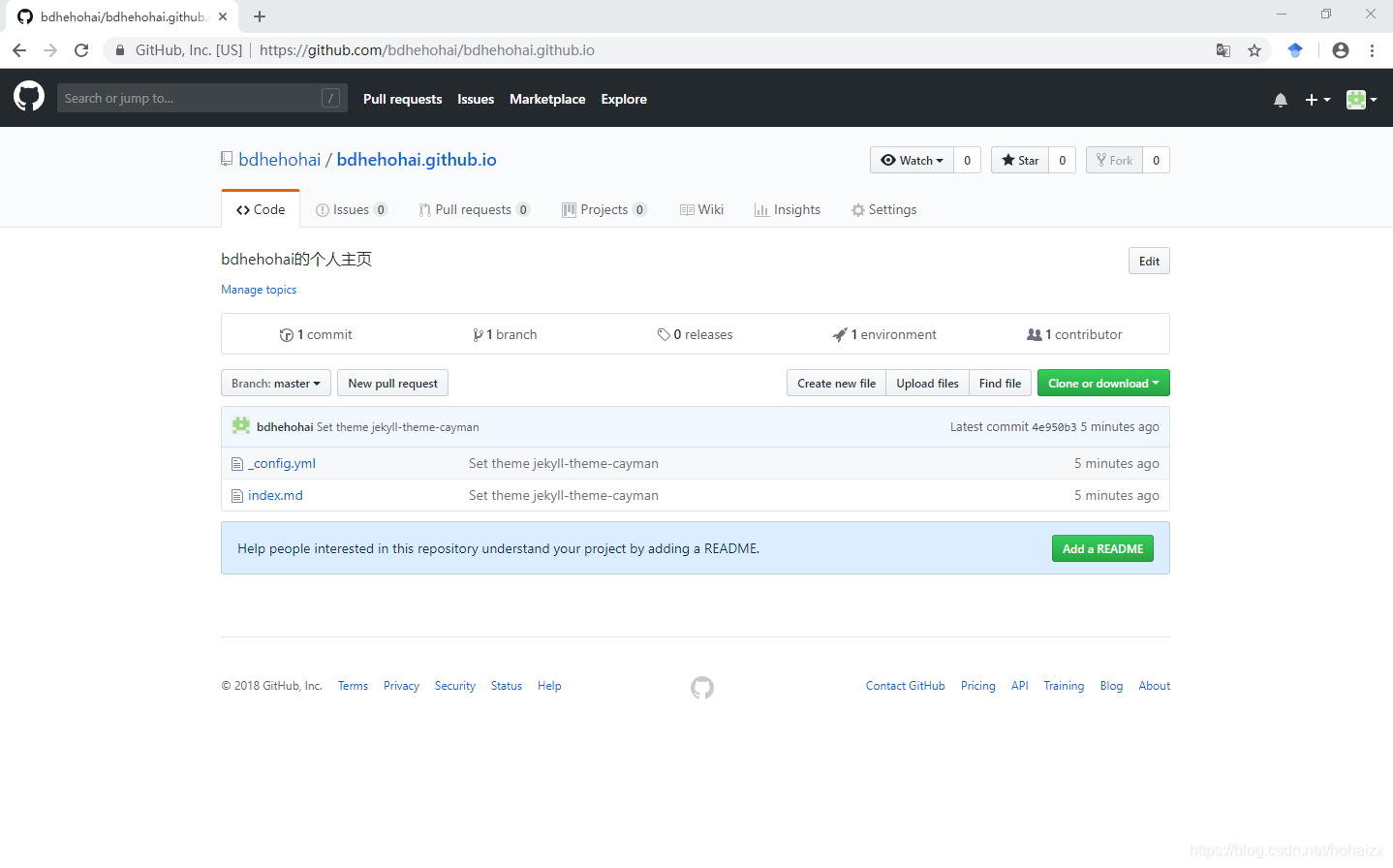Close the bdhehohai browser tab
The image size is (1393, 868).
[223, 16]
